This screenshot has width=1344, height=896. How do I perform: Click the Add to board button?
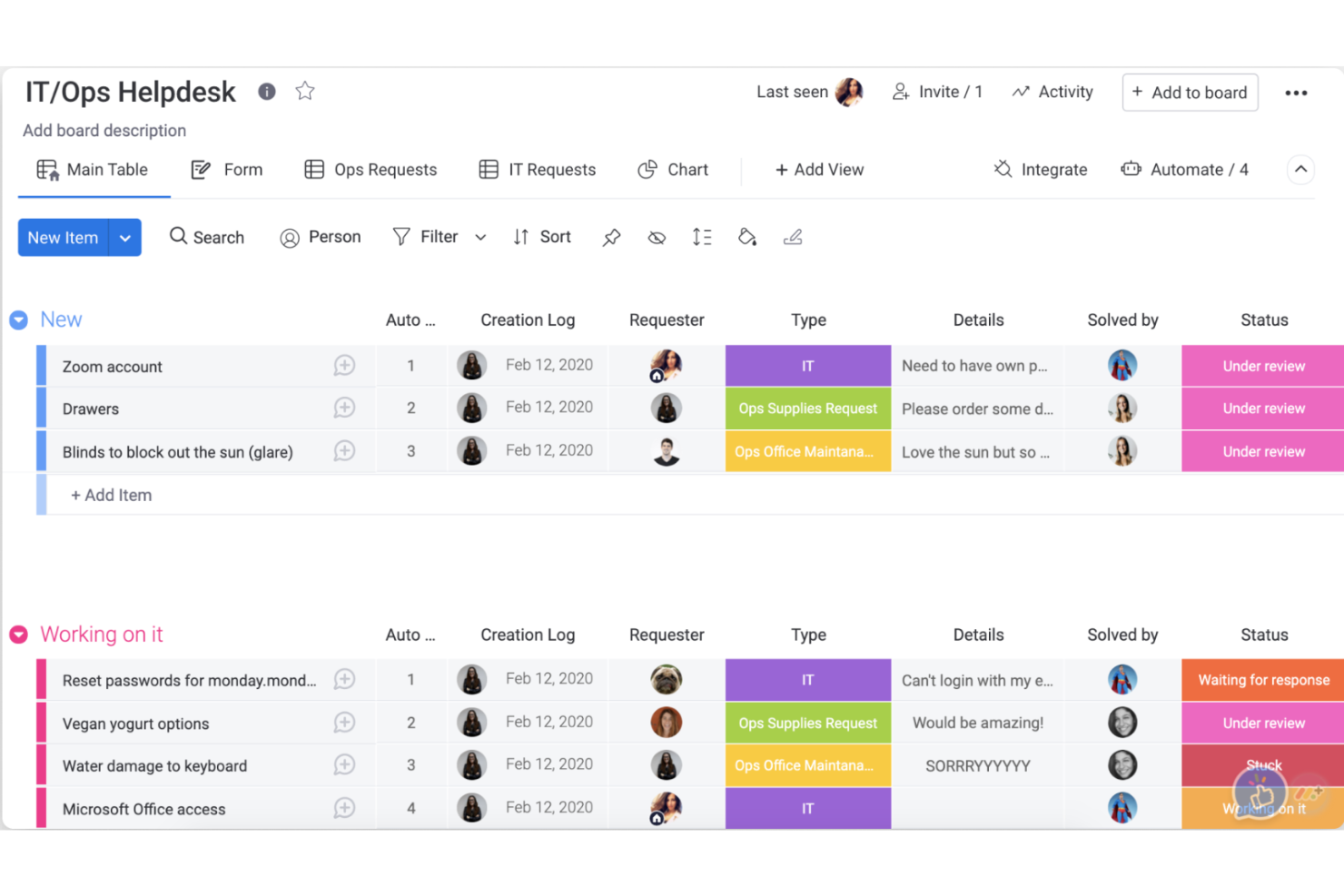(x=1190, y=92)
